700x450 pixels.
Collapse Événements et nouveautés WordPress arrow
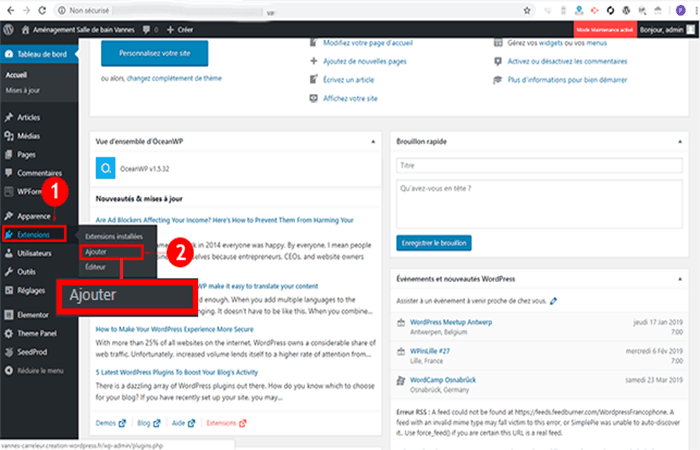tap(680, 279)
